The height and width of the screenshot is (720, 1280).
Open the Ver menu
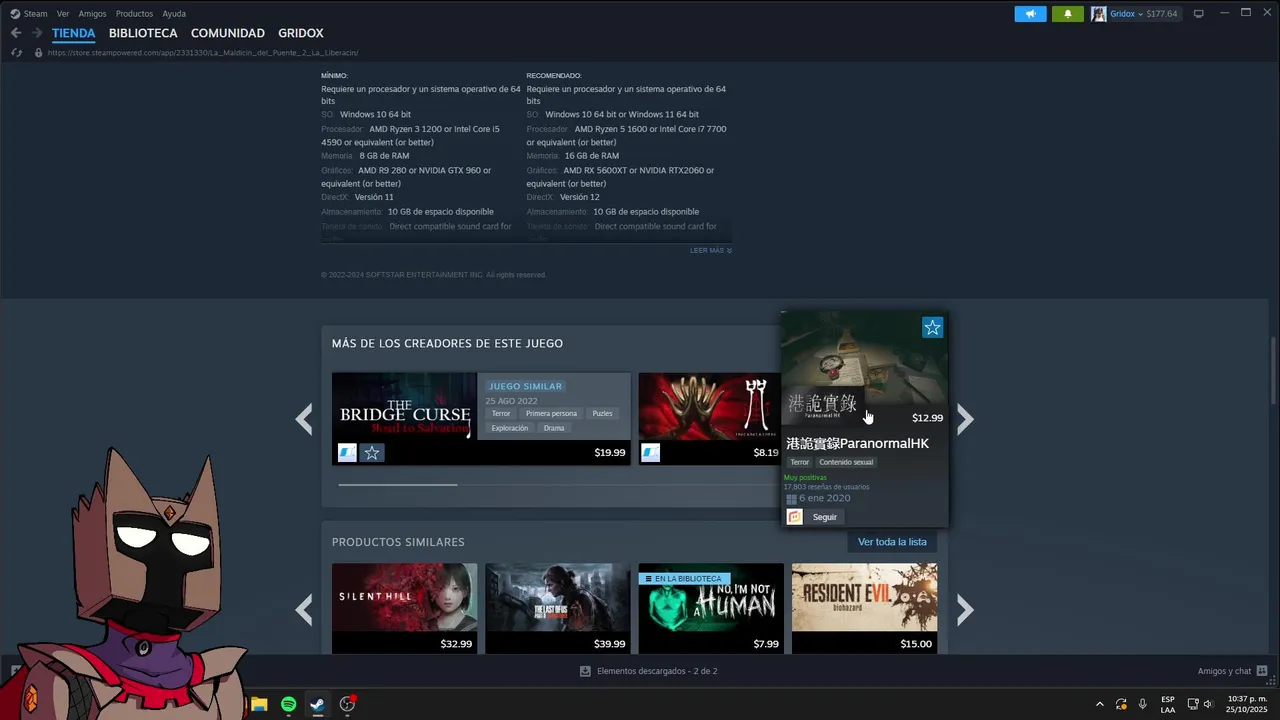63,14
